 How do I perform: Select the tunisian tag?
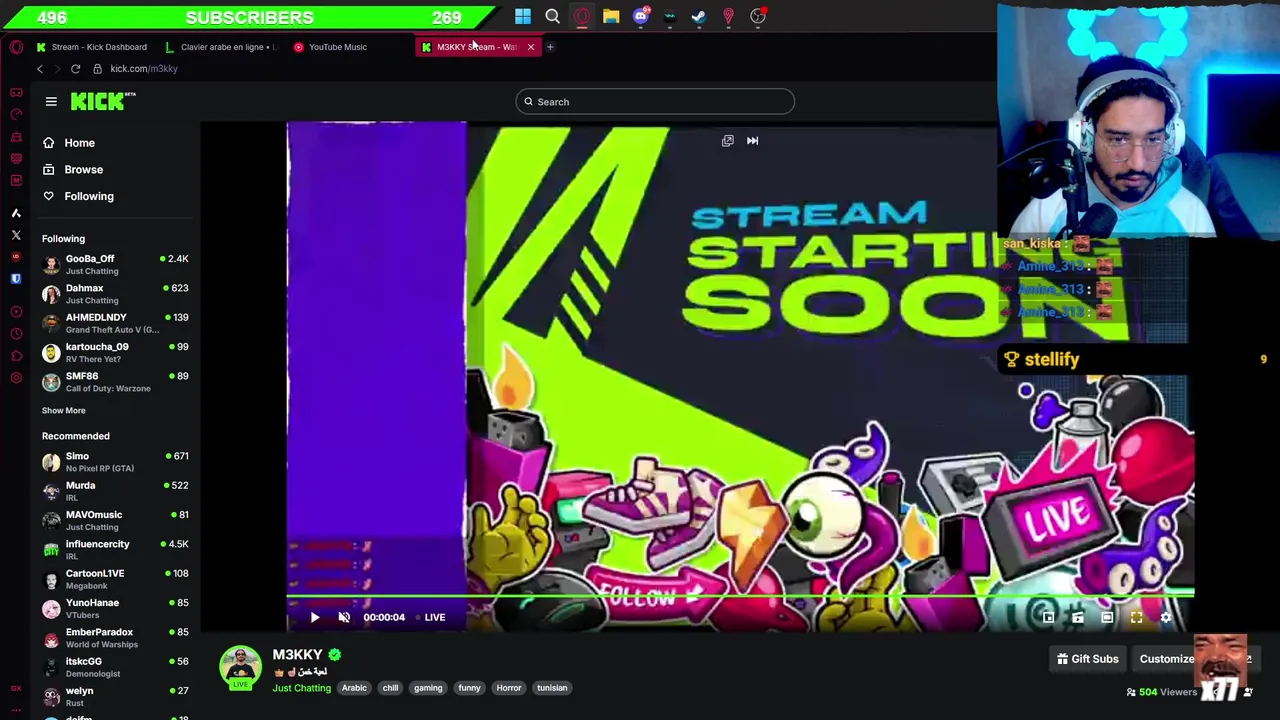click(552, 688)
